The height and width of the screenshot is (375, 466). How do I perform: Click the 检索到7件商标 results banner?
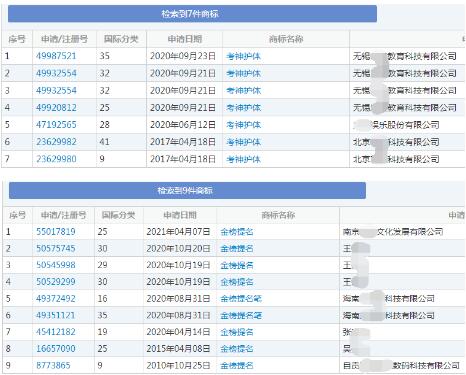pos(192,14)
